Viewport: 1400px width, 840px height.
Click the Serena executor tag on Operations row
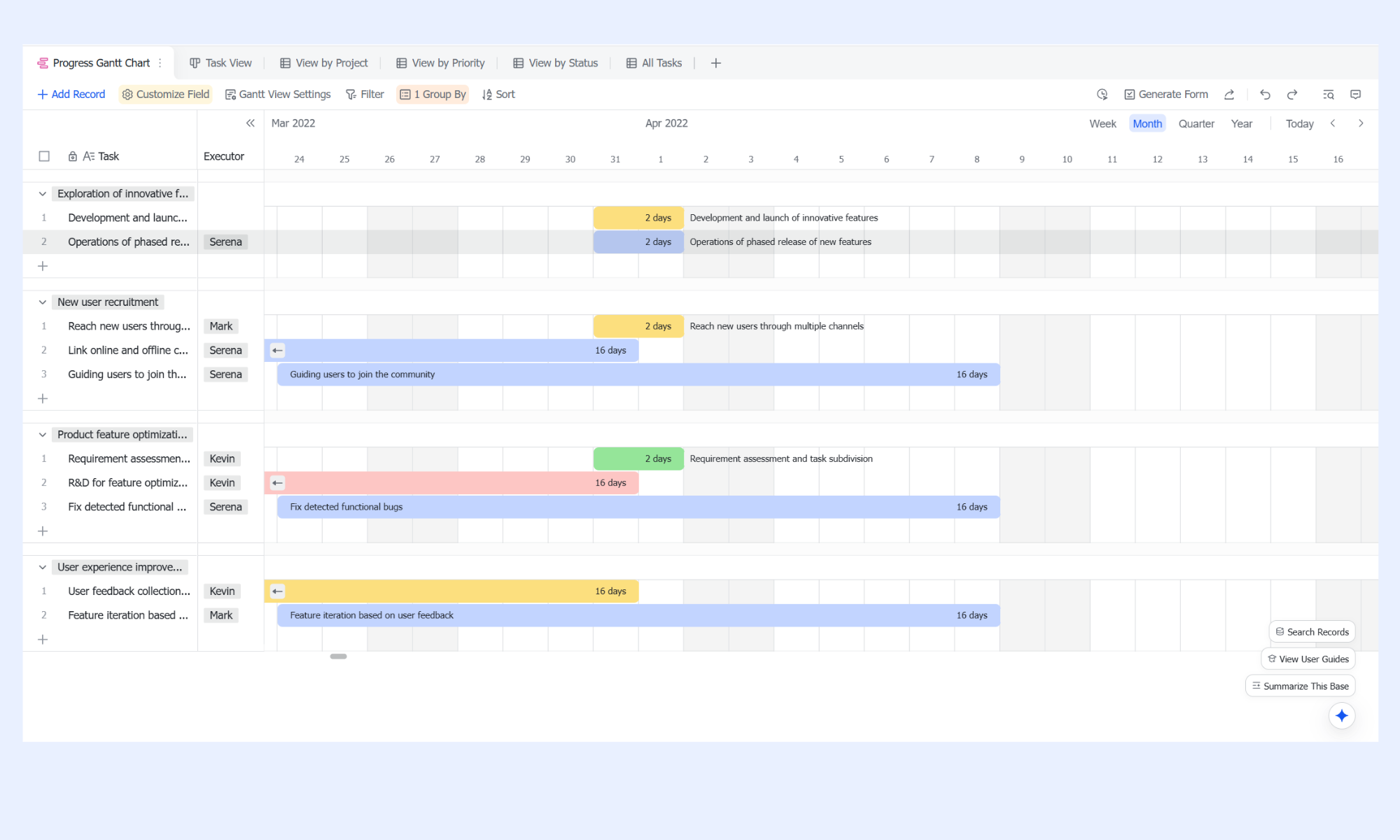[225, 242]
